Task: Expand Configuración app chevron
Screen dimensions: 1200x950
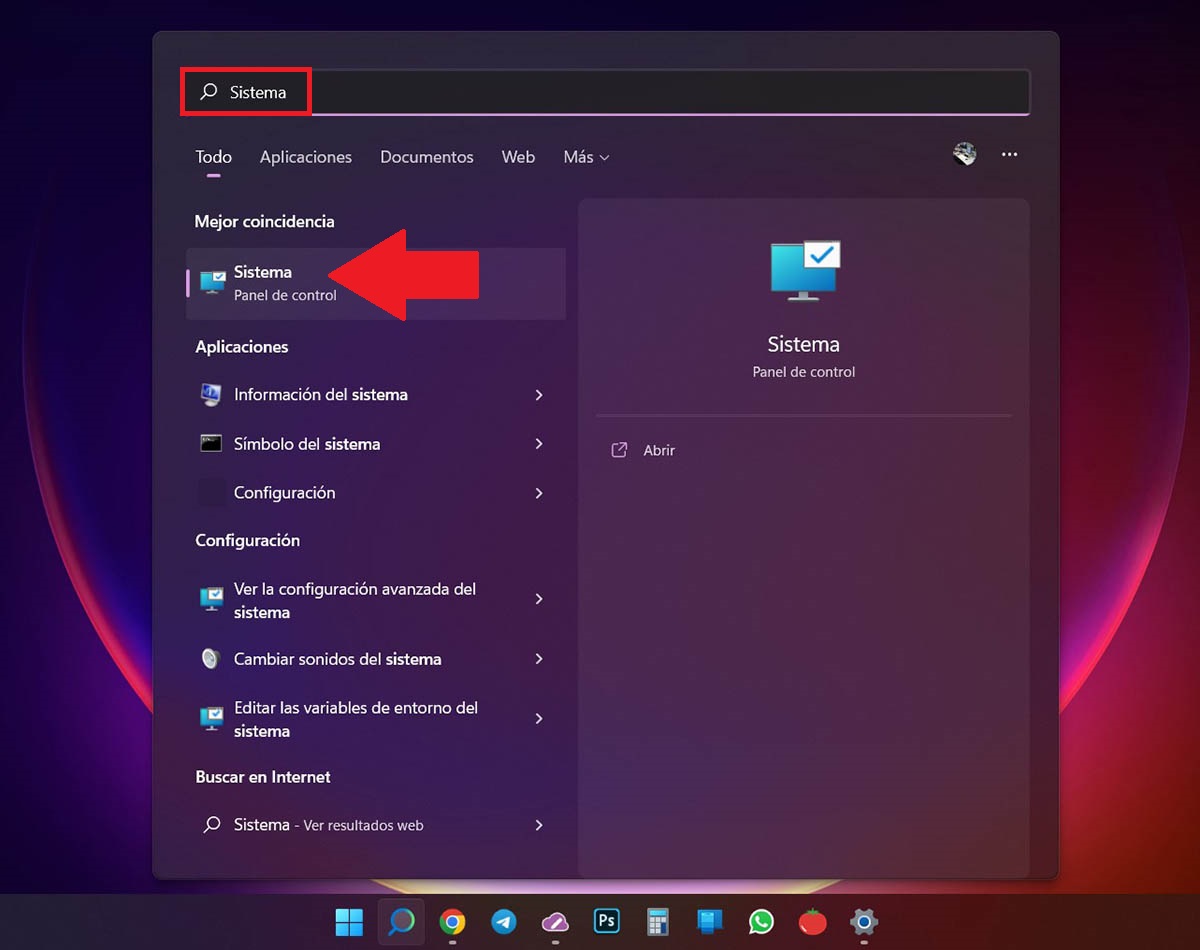Action: 539,493
